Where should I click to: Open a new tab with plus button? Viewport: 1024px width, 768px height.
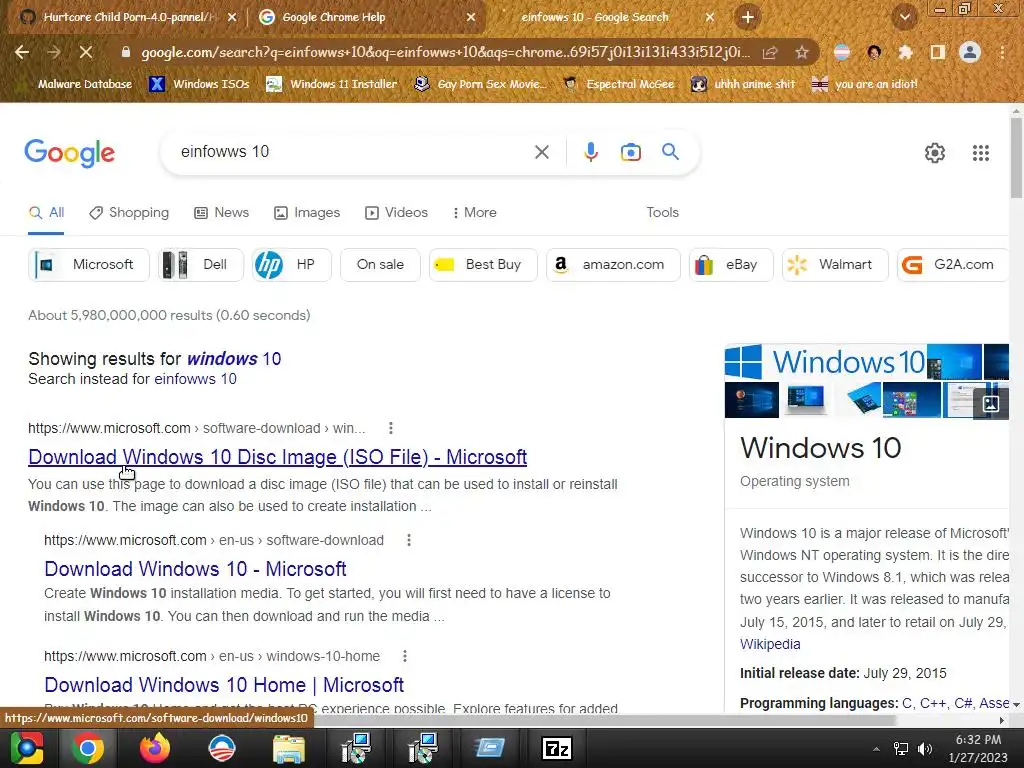(748, 17)
